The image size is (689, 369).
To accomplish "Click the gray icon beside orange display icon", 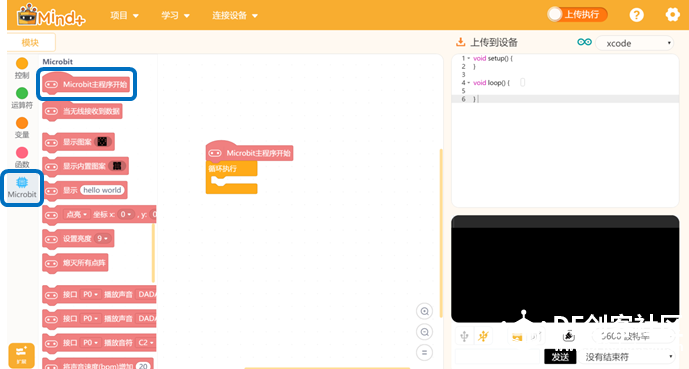I will [x=536, y=337].
